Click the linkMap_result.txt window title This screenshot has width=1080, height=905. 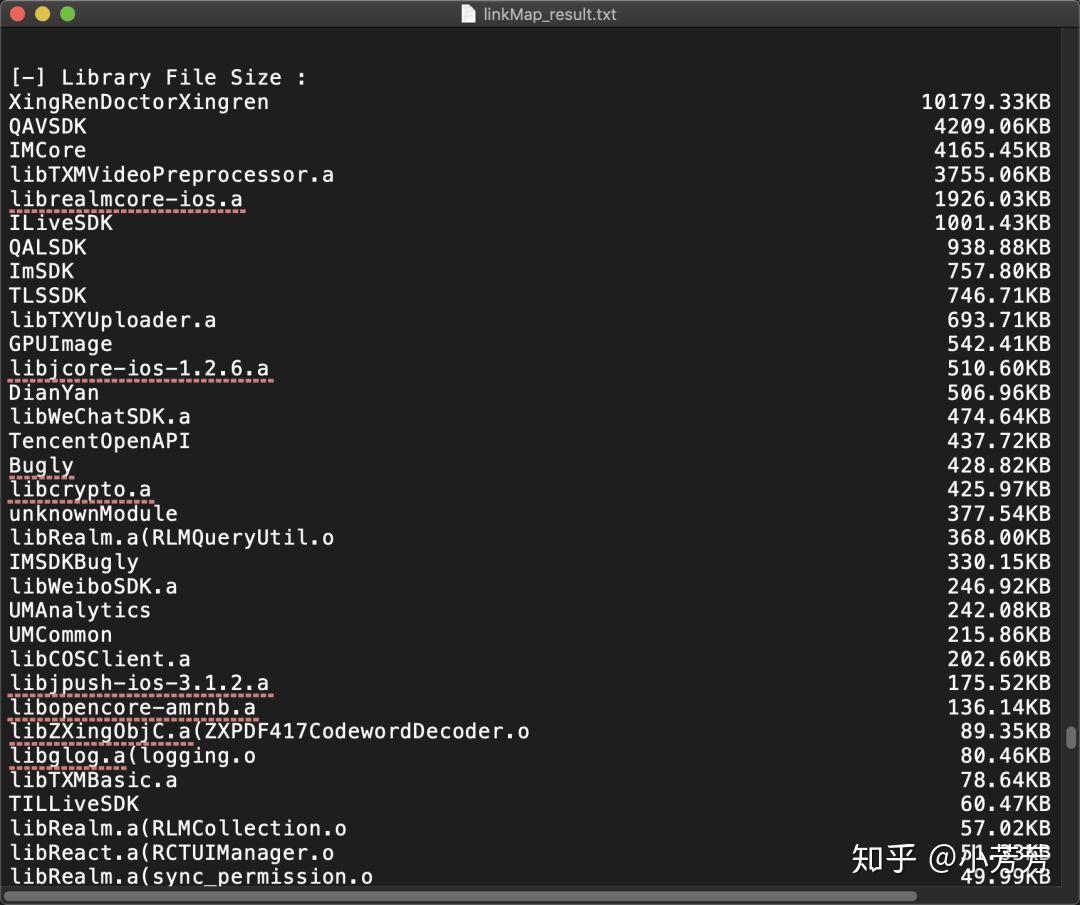550,14
